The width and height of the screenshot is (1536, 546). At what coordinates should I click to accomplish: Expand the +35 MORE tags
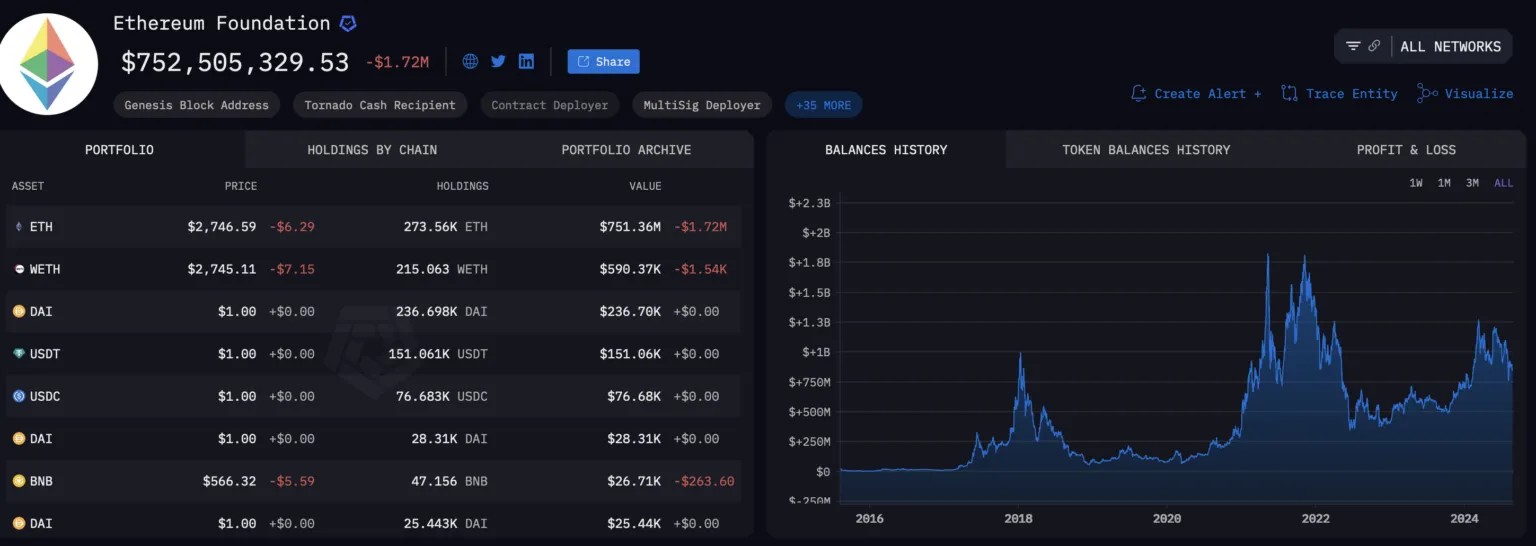(823, 105)
